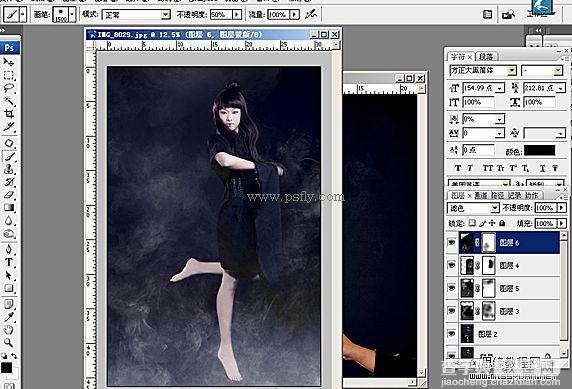572x389 pixels.
Task: Select the Lasso tool
Action: tap(8, 88)
